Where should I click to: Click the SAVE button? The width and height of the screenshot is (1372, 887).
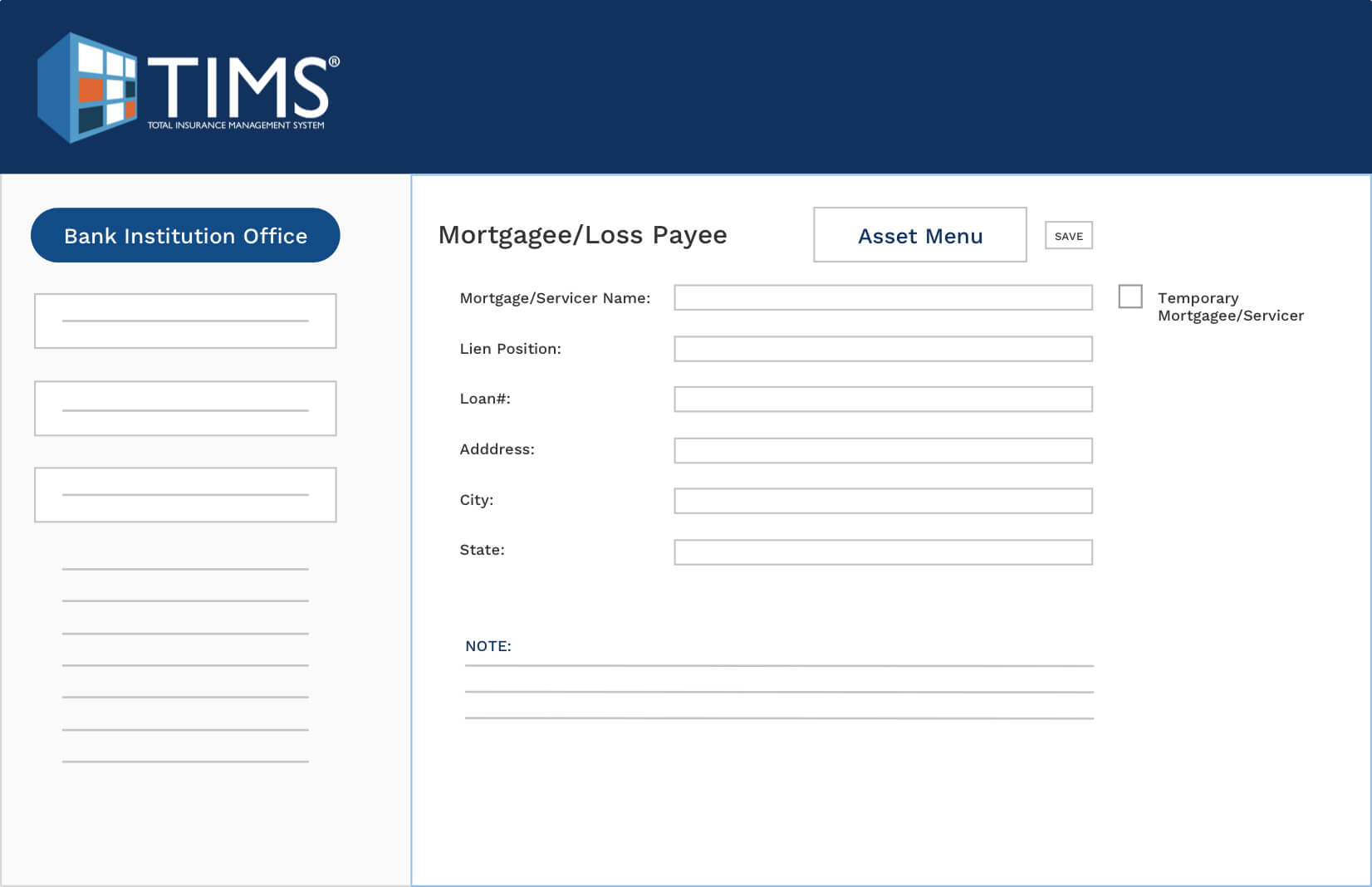[x=1068, y=236]
